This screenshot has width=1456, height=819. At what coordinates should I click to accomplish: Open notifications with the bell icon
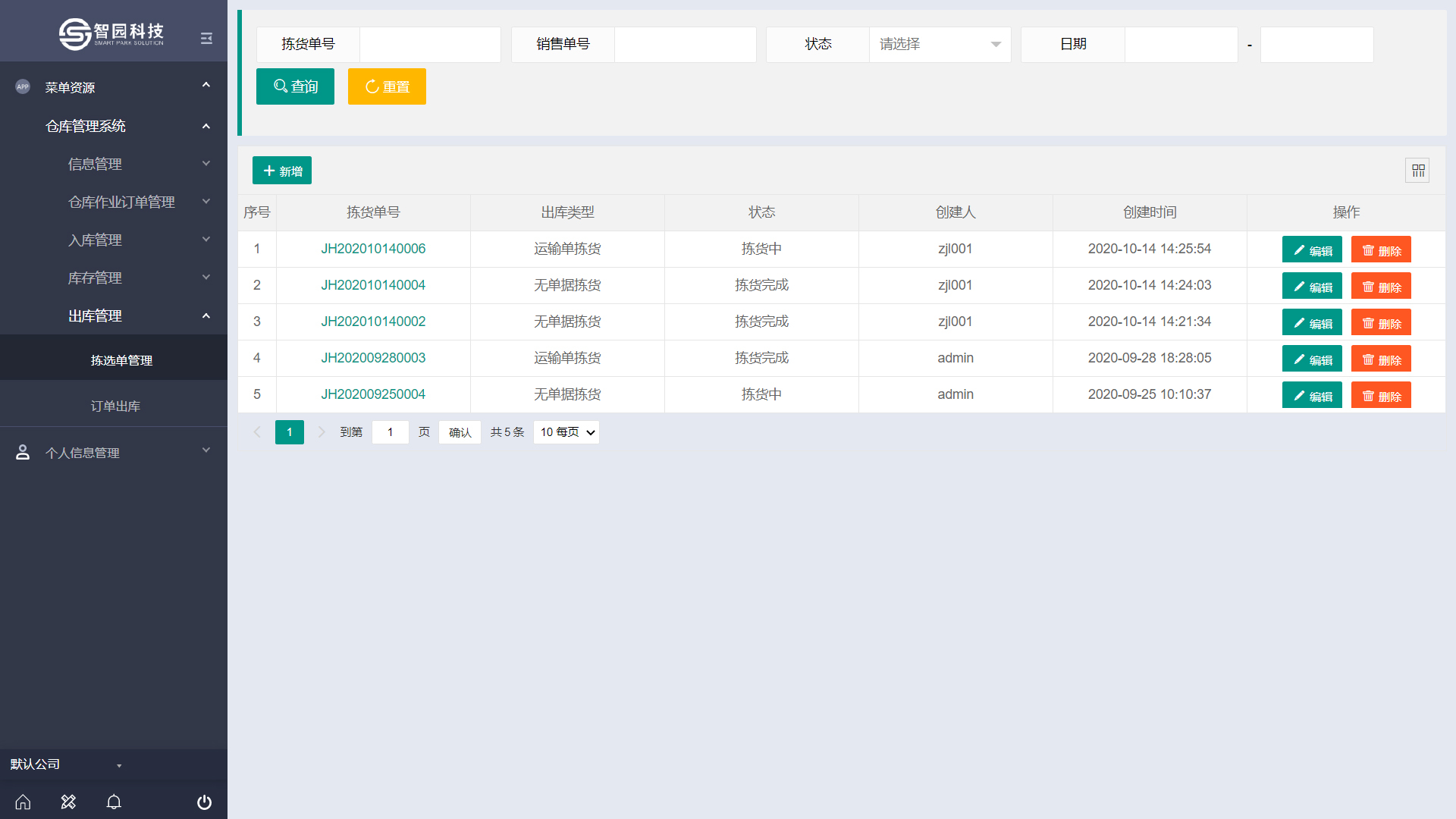[114, 802]
